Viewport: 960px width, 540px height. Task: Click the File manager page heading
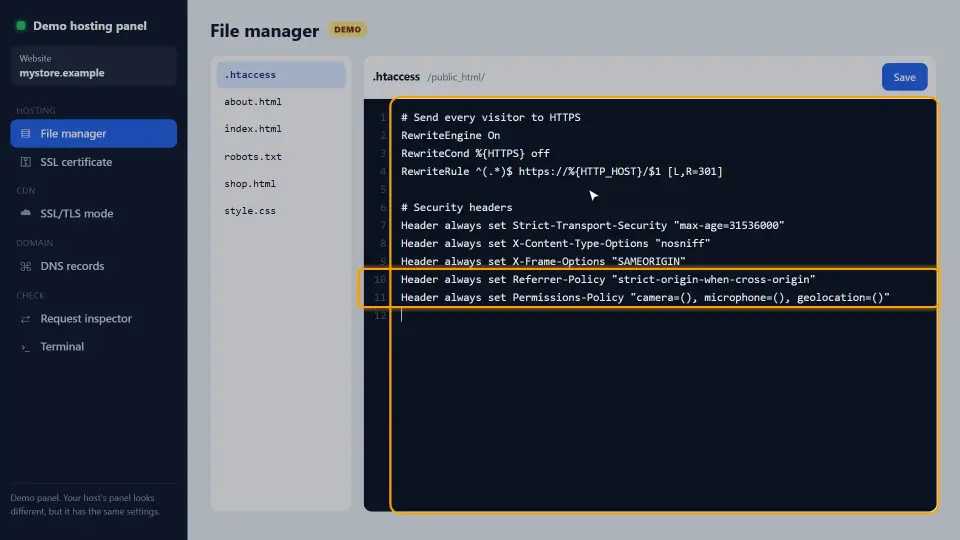264,31
